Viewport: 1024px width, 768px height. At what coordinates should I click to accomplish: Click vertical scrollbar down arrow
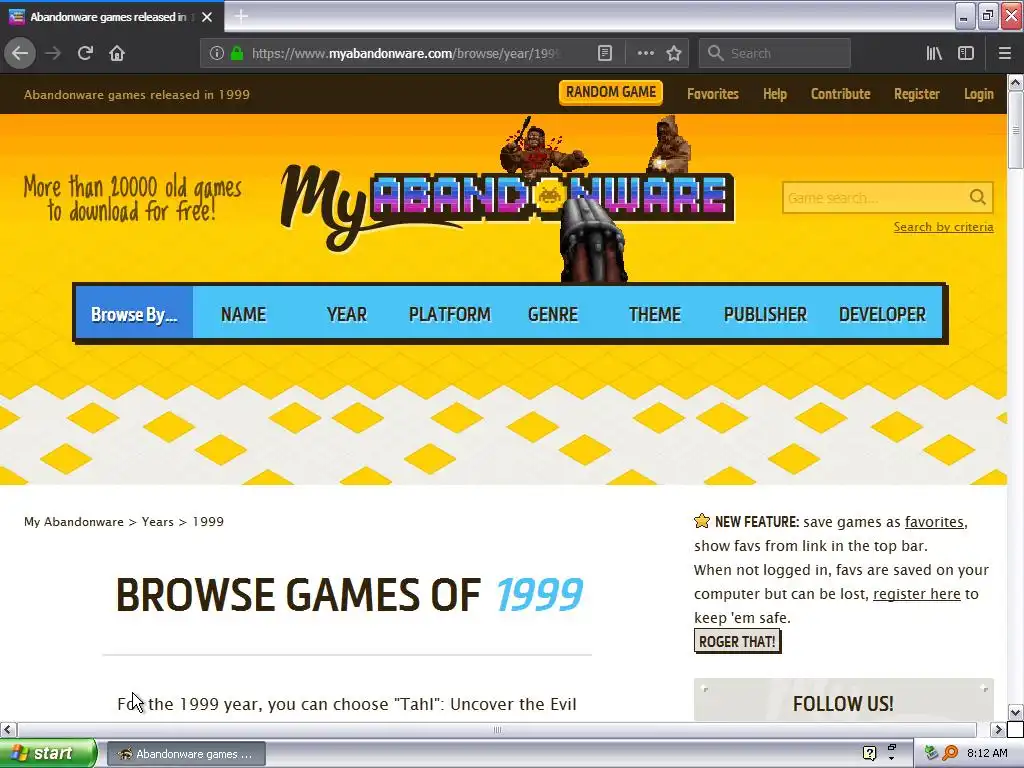point(1015,712)
